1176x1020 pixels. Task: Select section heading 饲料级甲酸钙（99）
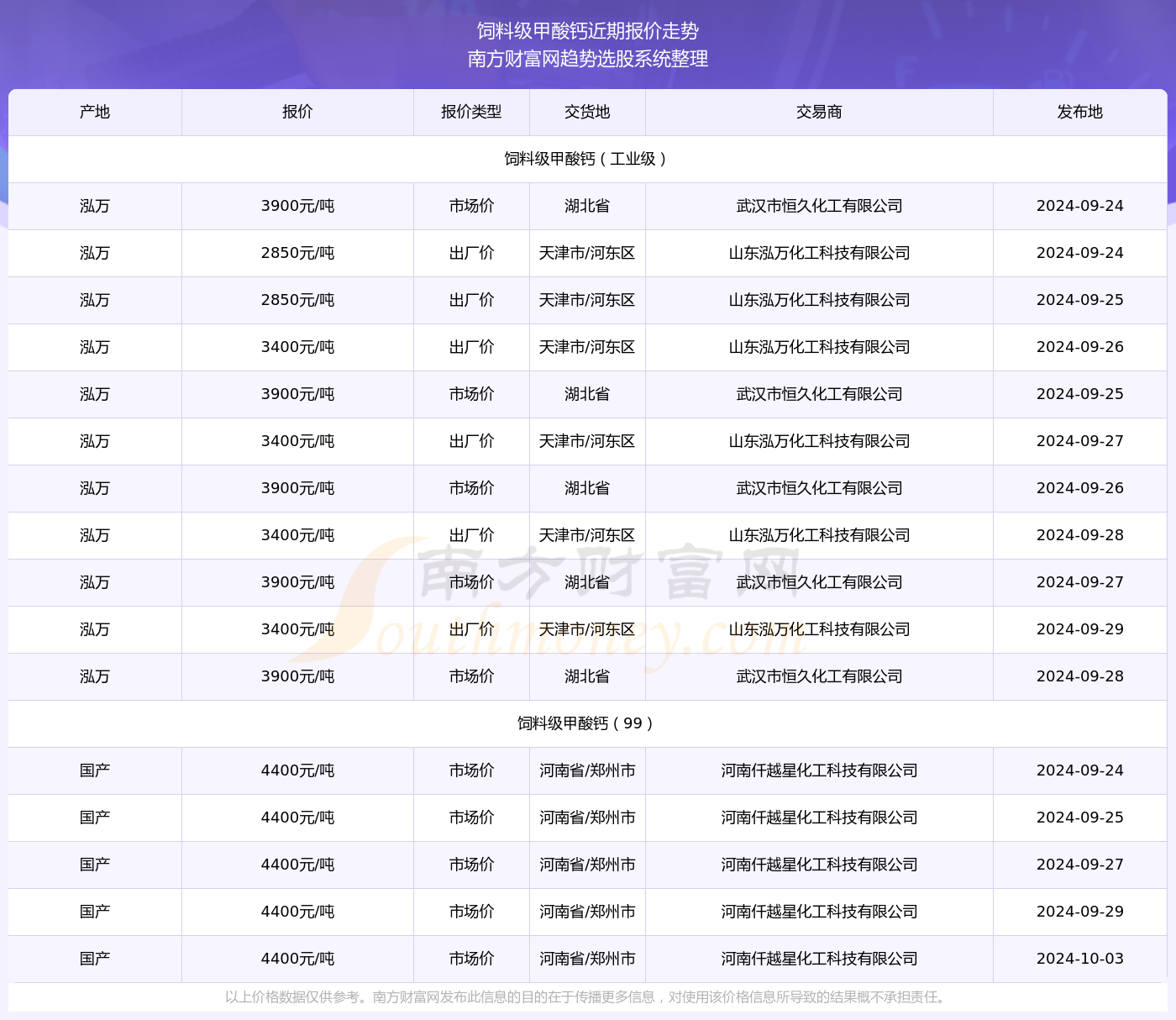click(x=588, y=723)
